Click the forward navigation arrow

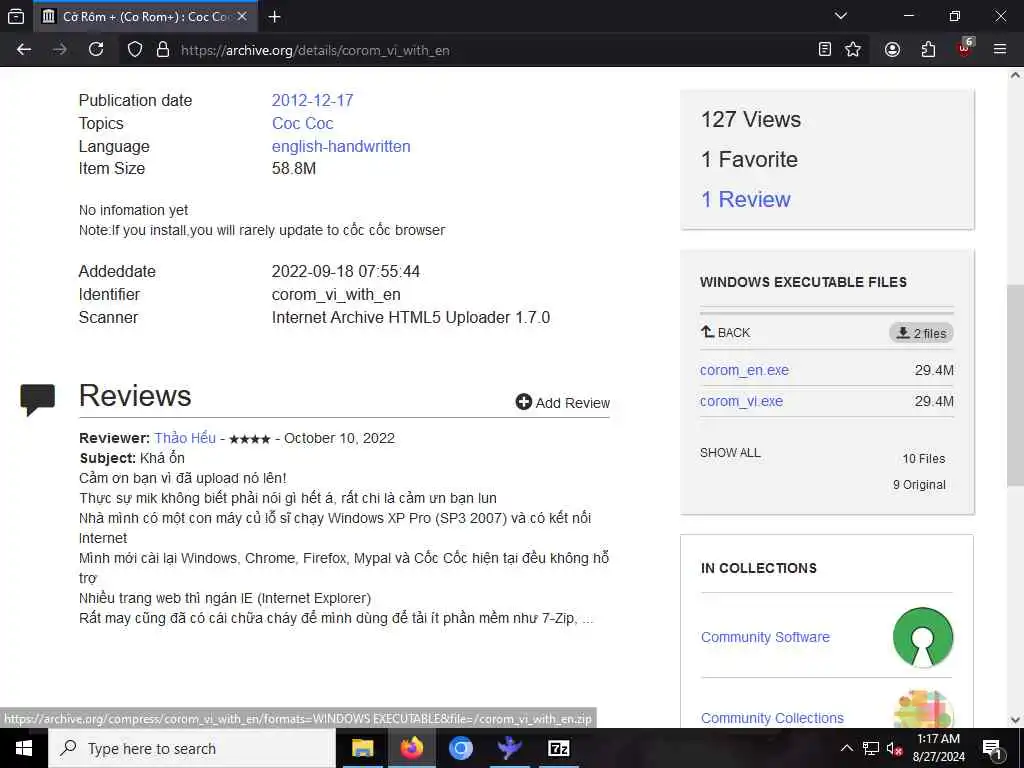[x=60, y=50]
